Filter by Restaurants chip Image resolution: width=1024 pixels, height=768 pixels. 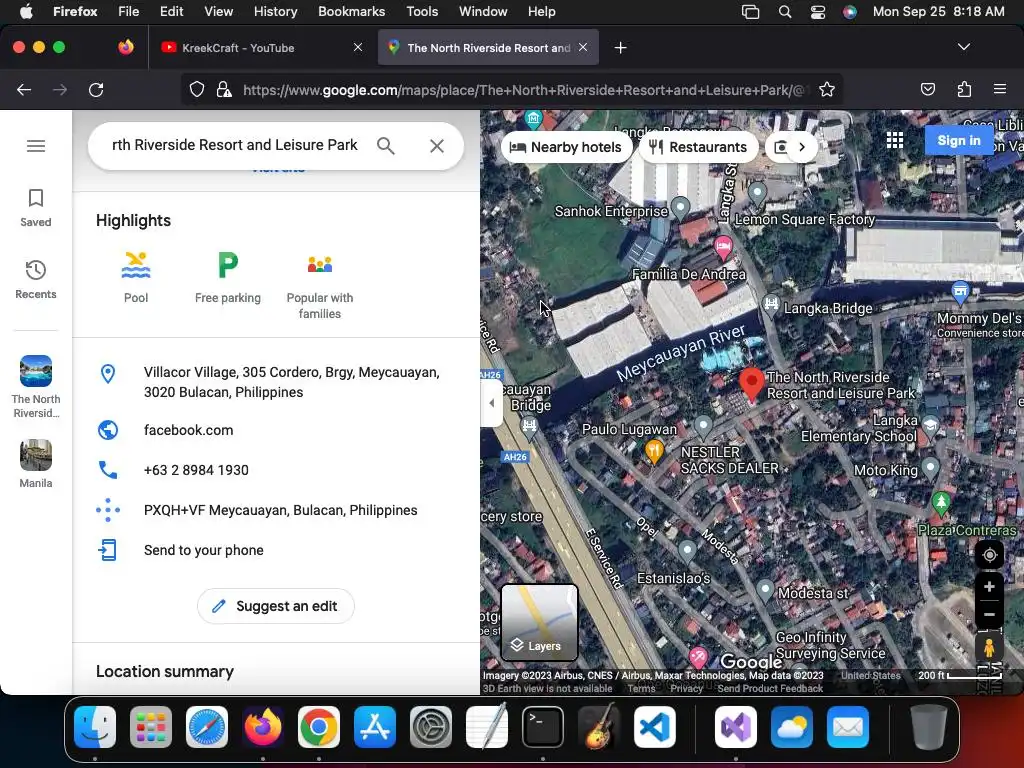click(x=698, y=147)
